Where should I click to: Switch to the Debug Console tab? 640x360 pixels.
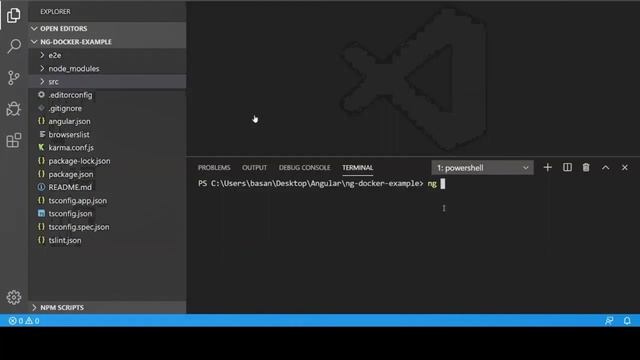pyautogui.click(x=304, y=168)
